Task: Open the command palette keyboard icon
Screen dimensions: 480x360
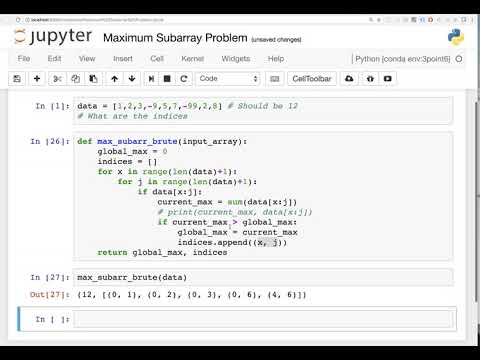Action: (x=275, y=79)
